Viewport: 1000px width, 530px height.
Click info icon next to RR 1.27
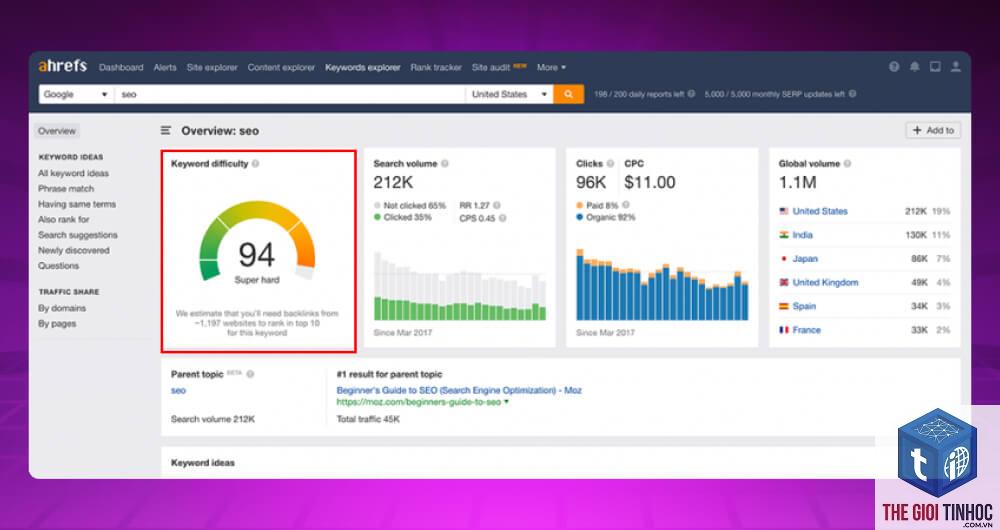point(497,205)
